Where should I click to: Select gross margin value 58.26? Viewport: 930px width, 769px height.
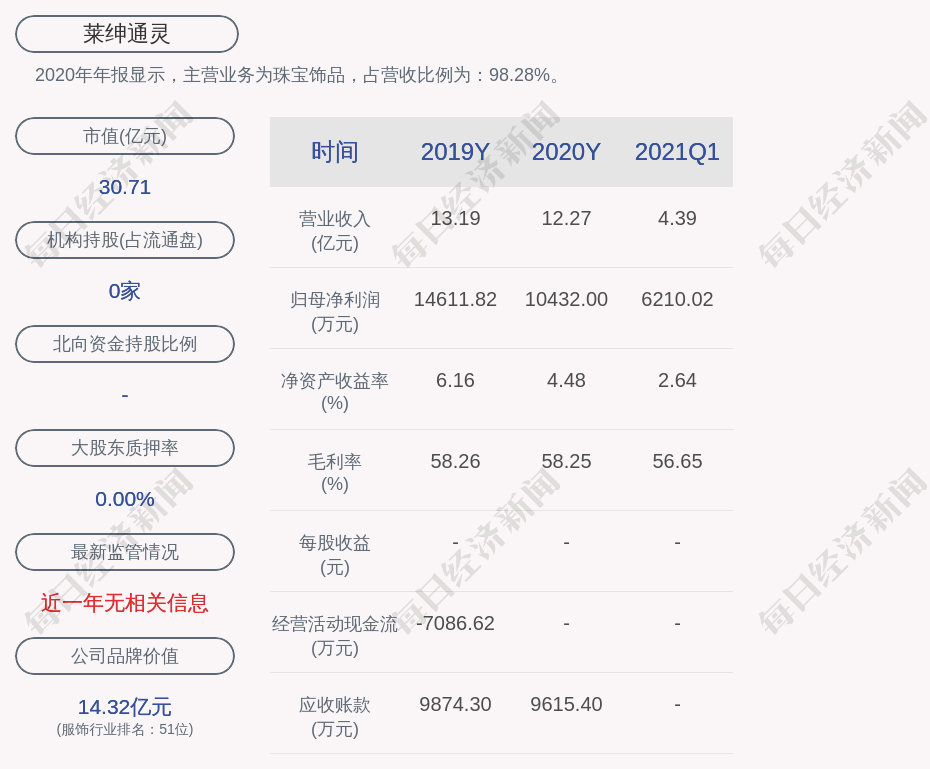pos(456,461)
